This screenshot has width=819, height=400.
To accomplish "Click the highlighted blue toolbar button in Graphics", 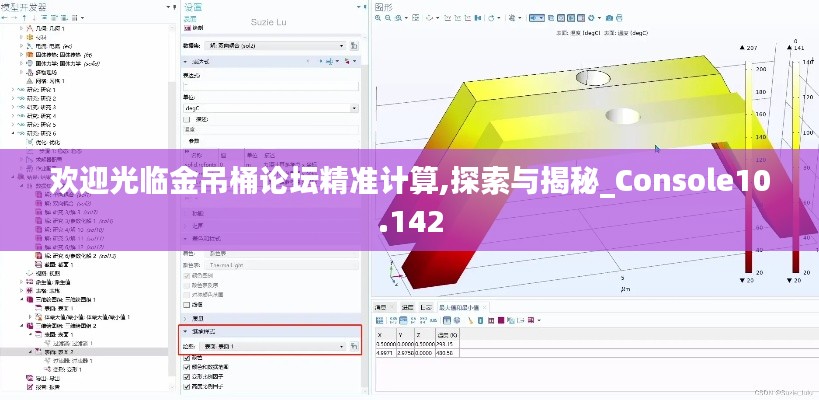I will tap(536, 18).
